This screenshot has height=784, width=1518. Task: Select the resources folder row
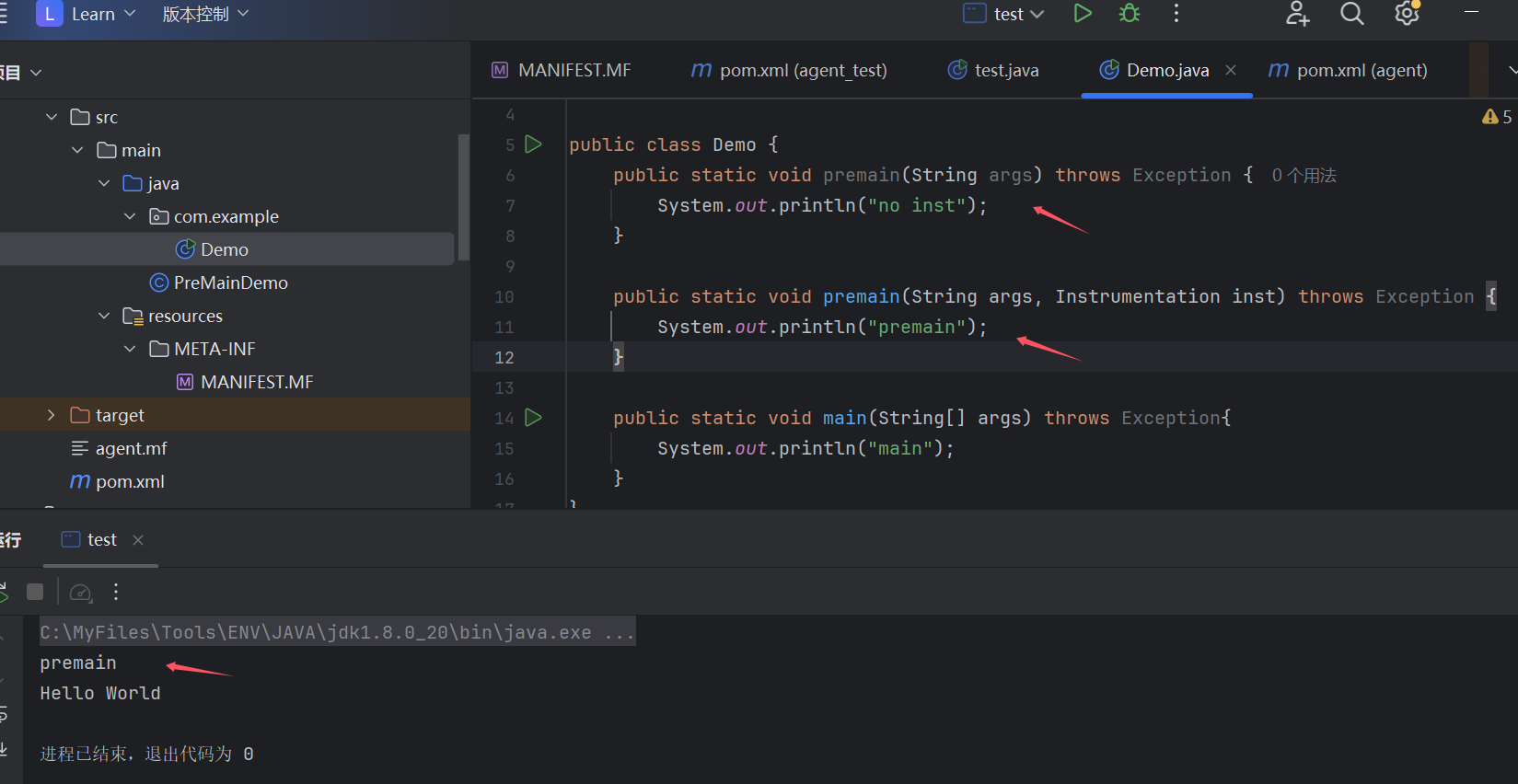coord(227,316)
